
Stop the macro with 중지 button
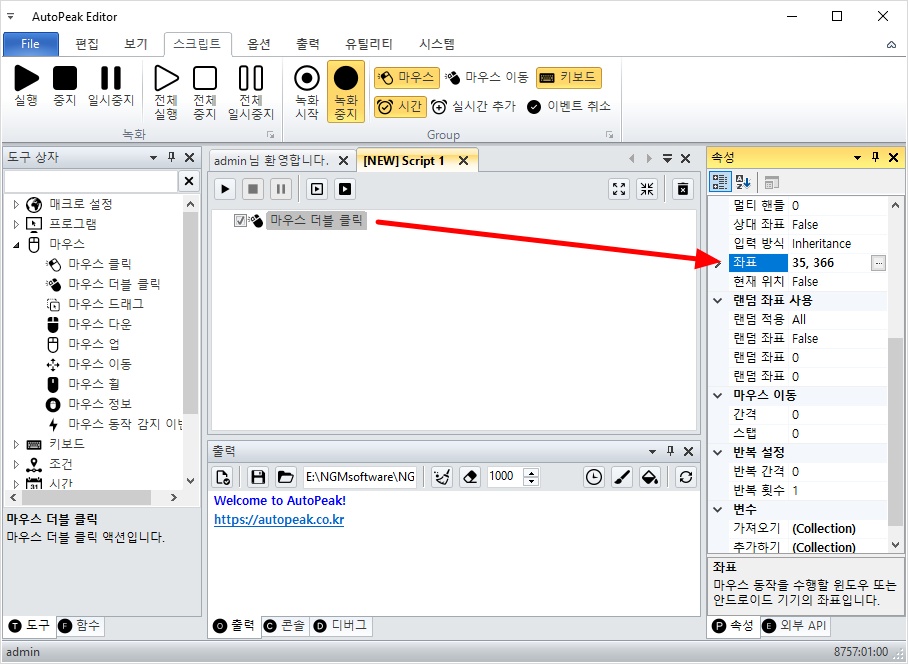coord(65,86)
